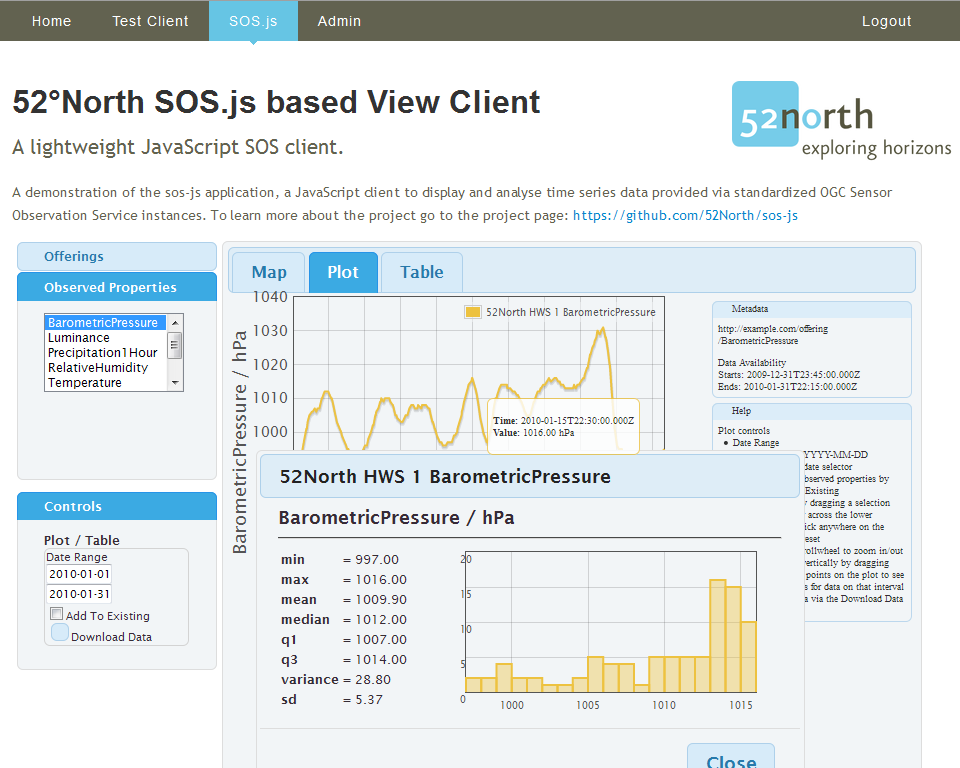Click the Data Availability Ends timestamp
960x768 pixels.
pos(787,387)
